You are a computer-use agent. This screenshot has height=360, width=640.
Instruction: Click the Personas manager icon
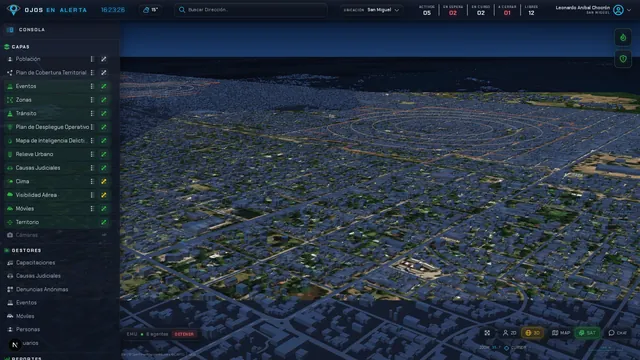pos(10,329)
